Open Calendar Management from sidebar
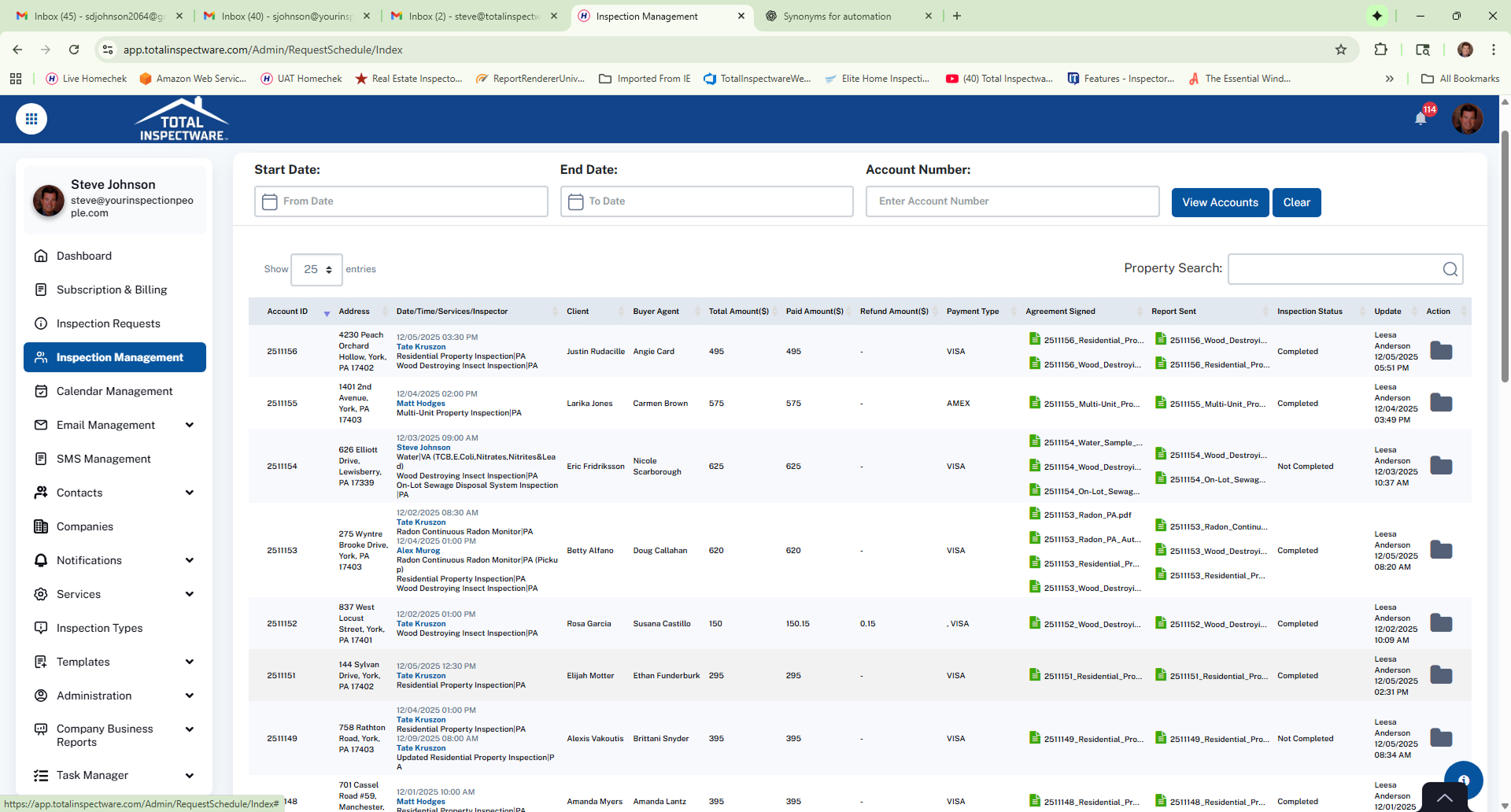 [114, 391]
